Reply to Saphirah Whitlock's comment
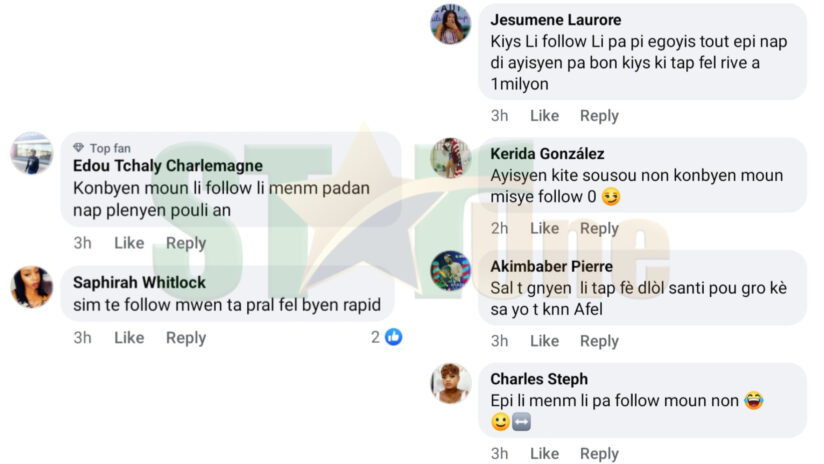The width and height of the screenshot is (824, 464). click(x=186, y=338)
